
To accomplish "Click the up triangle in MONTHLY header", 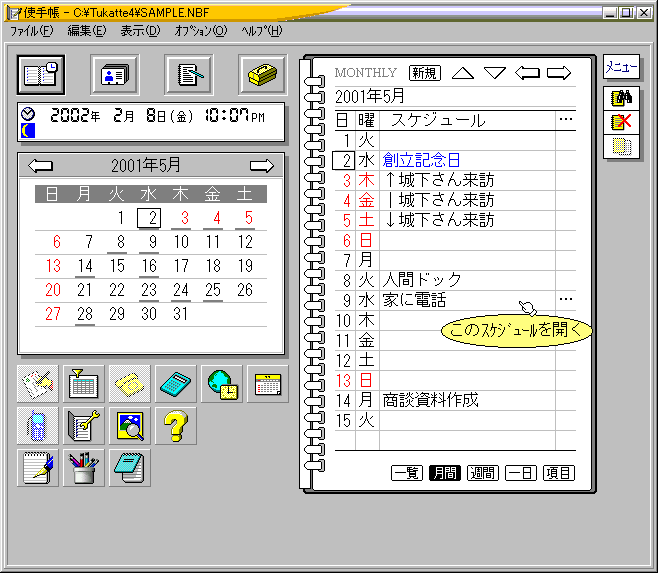I will tap(463, 73).
